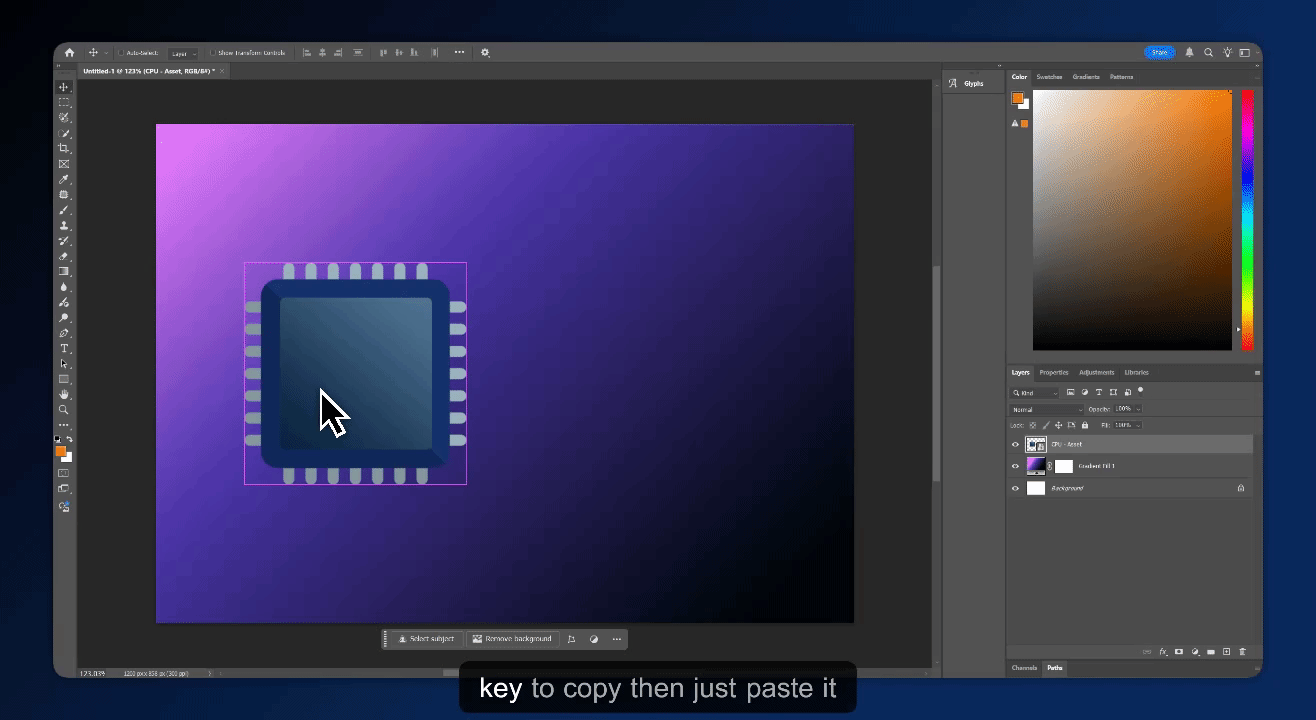Select the Brush tool

coord(64,210)
